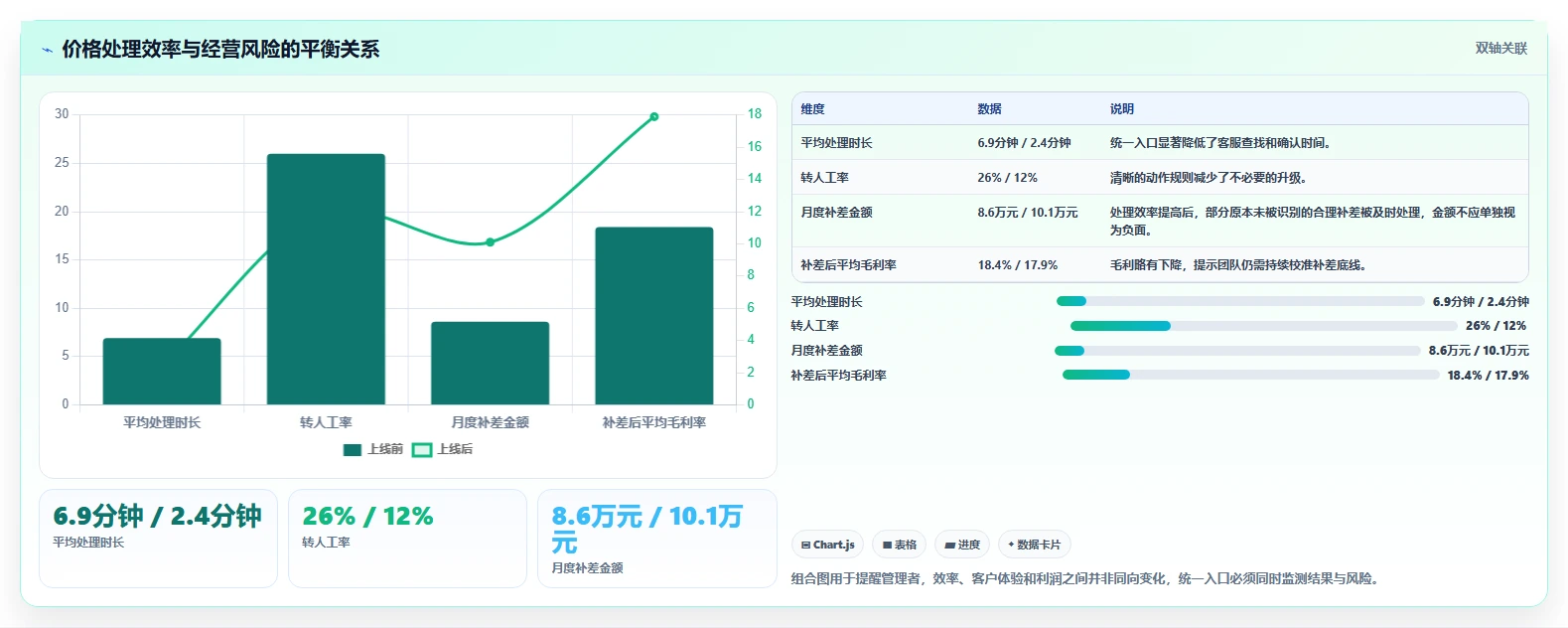
Task: Select the 进度 tag
Action: [x=962, y=545]
